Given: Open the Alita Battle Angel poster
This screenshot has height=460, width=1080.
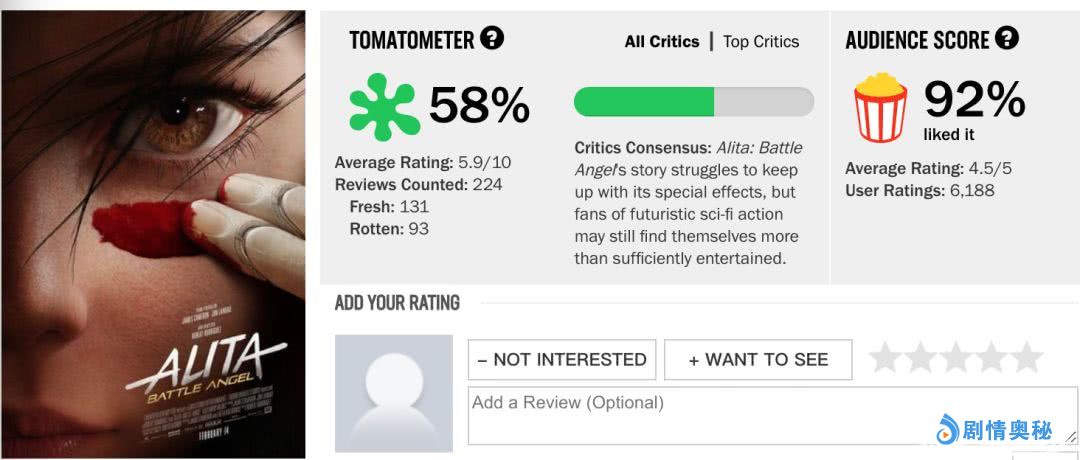Looking at the screenshot, I should (152, 228).
